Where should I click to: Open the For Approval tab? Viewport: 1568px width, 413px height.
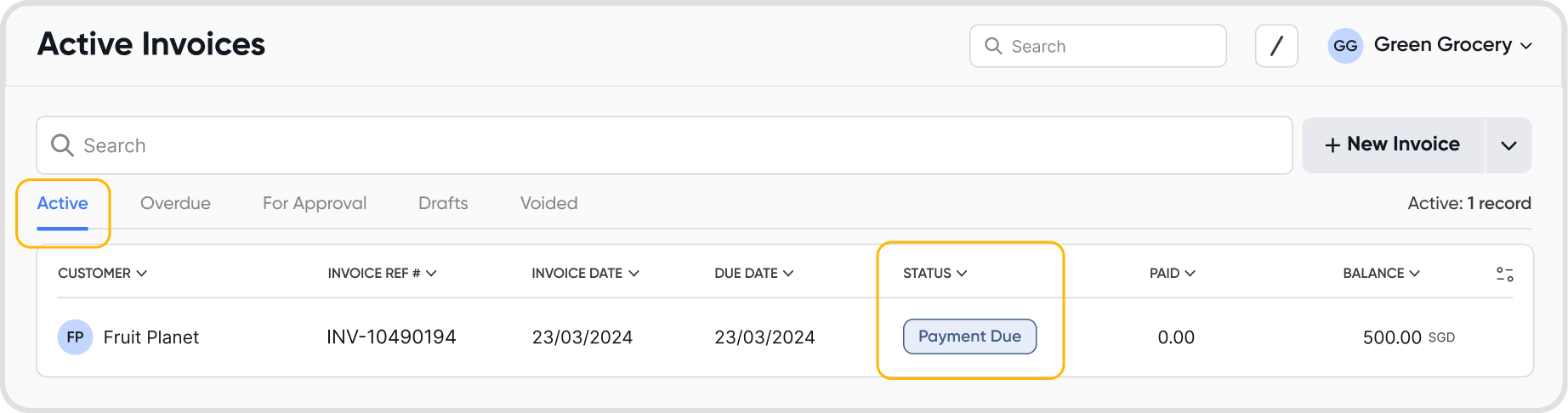pos(315,204)
